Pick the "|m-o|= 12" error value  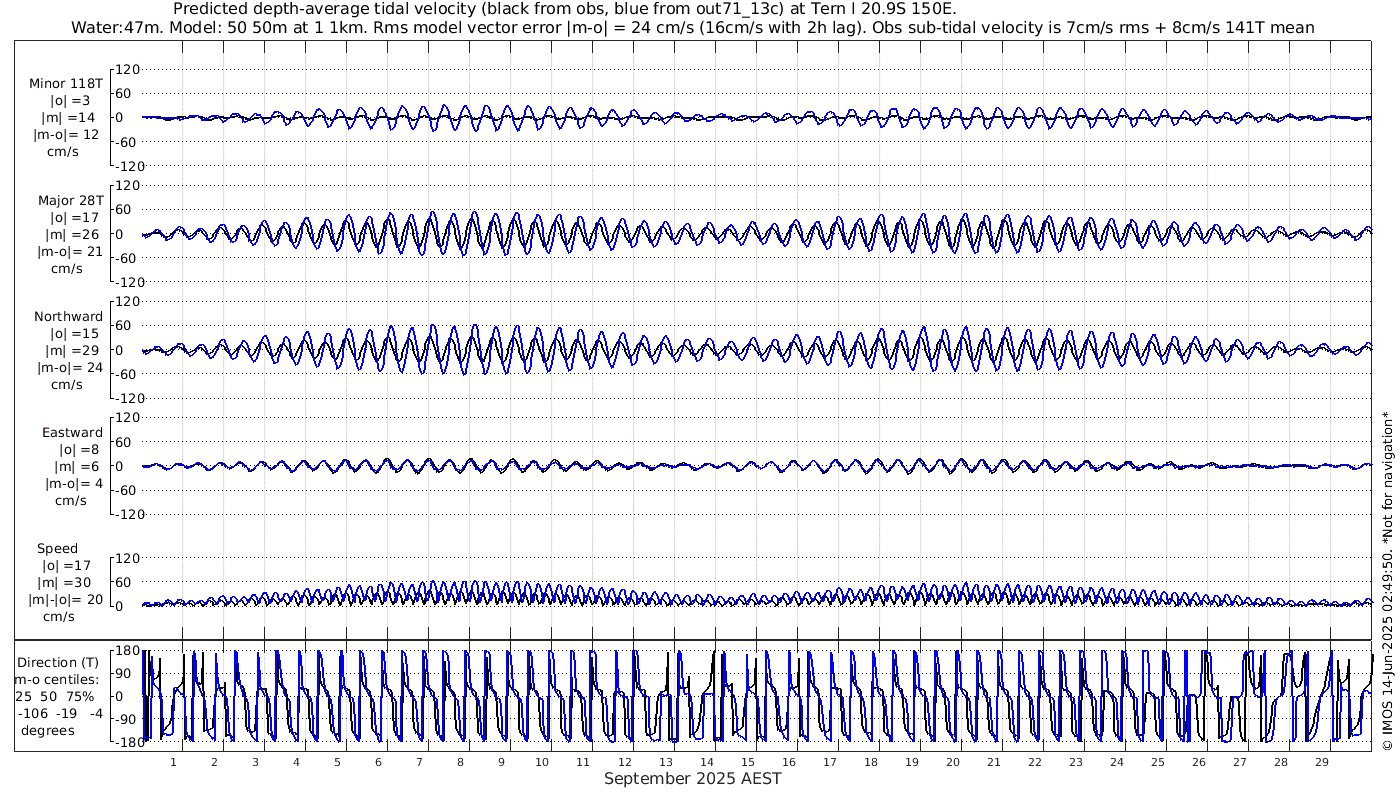pos(67,135)
